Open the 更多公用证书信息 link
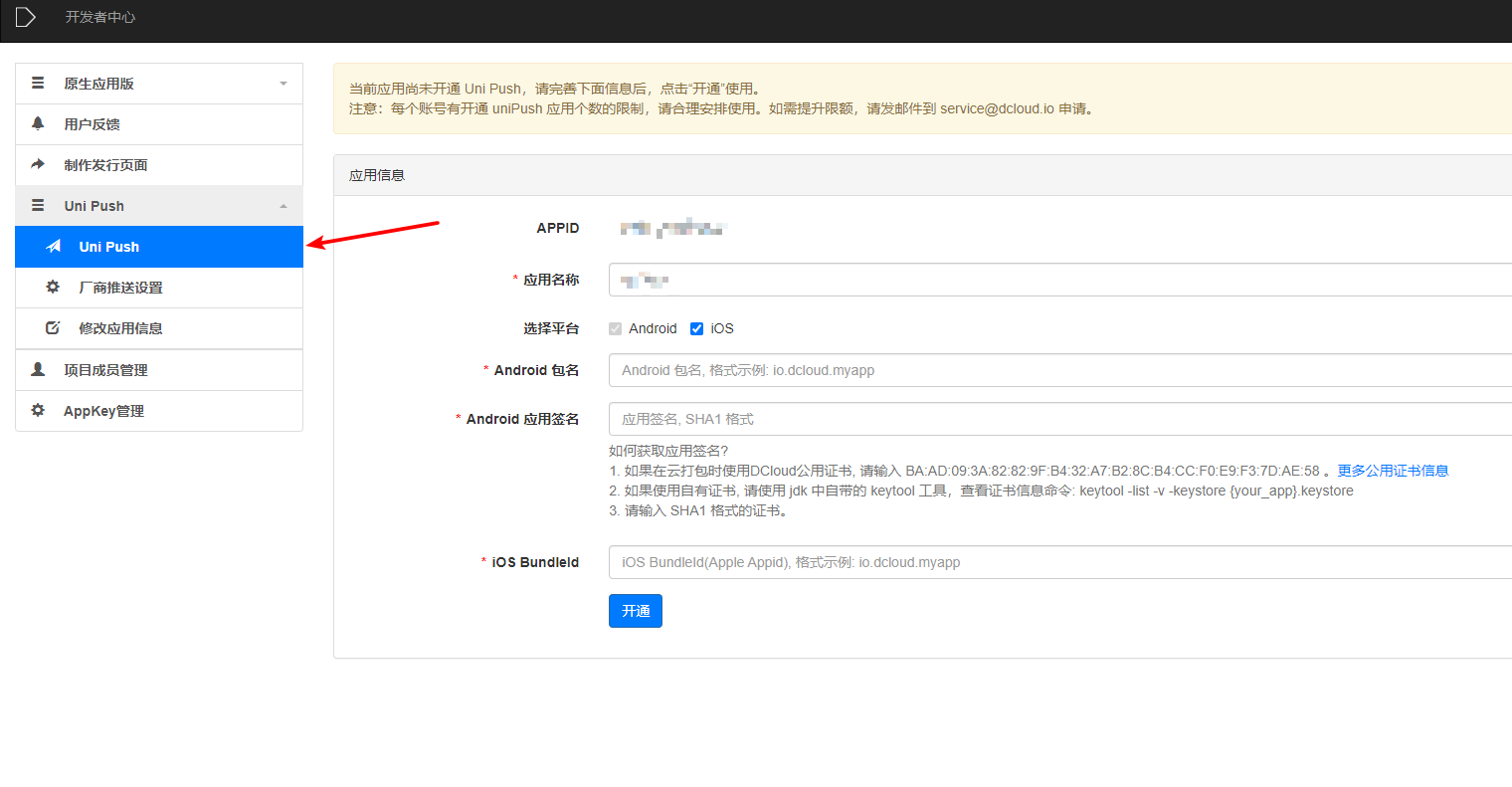 (1393, 471)
